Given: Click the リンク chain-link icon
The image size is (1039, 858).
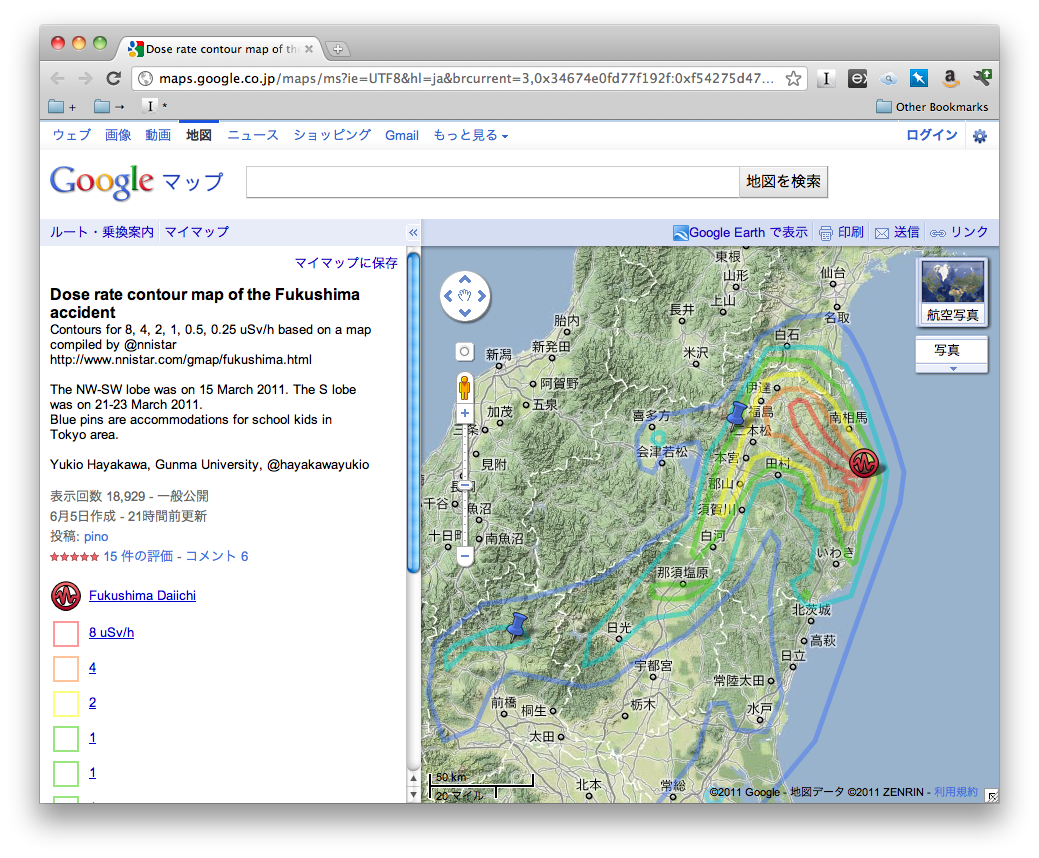Looking at the screenshot, I should (x=937, y=231).
